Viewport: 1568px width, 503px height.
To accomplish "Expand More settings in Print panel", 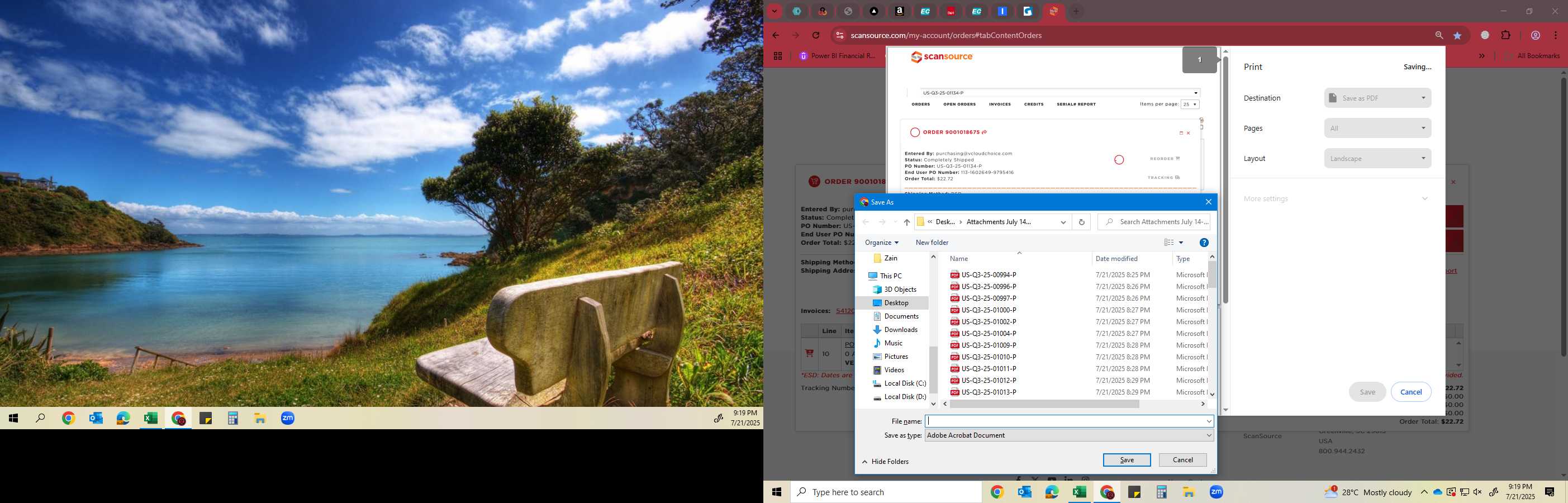I will [x=1336, y=198].
